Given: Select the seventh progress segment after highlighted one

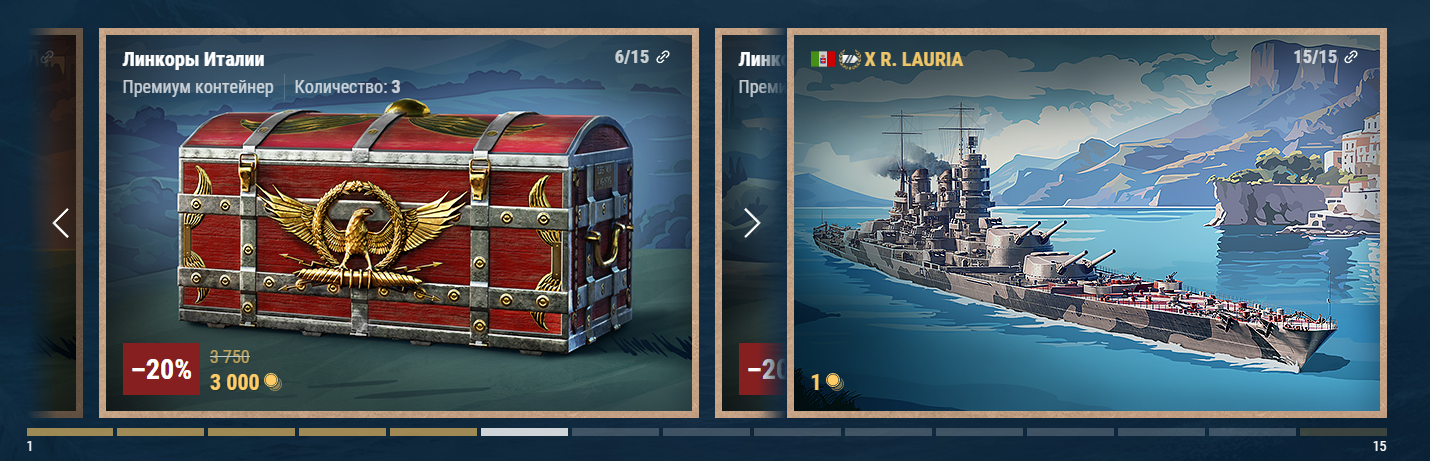Looking at the screenshot, I should pos(615,432).
